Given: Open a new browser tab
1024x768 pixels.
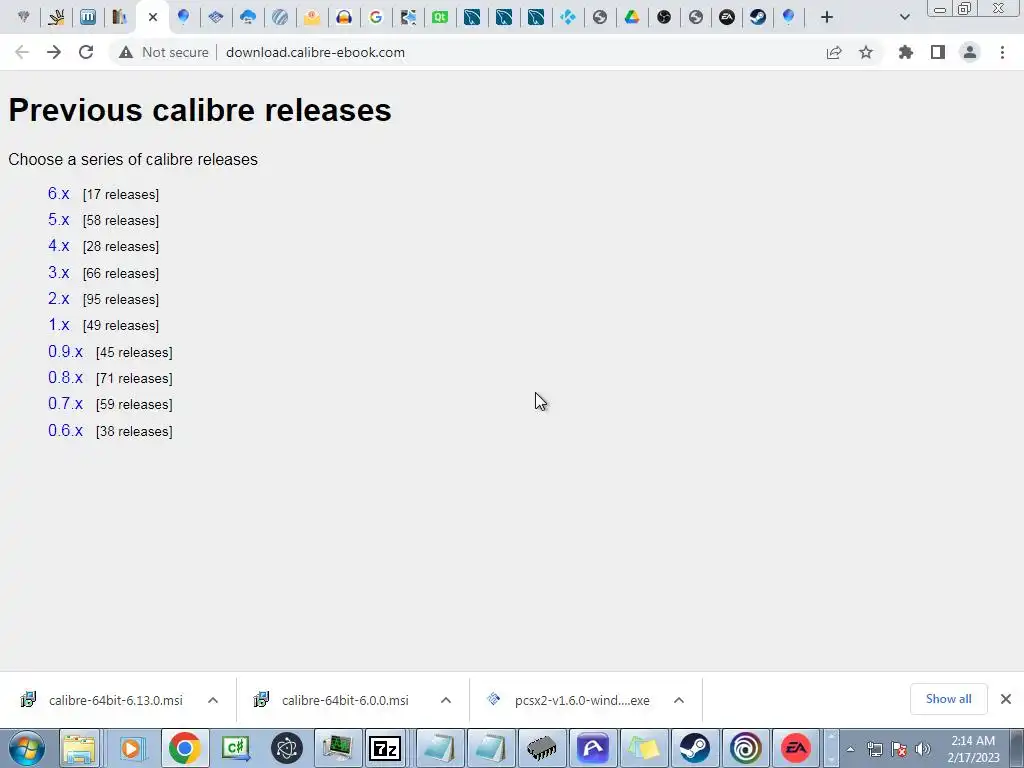Looking at the screenshot, I should click(x=827, y=17).
